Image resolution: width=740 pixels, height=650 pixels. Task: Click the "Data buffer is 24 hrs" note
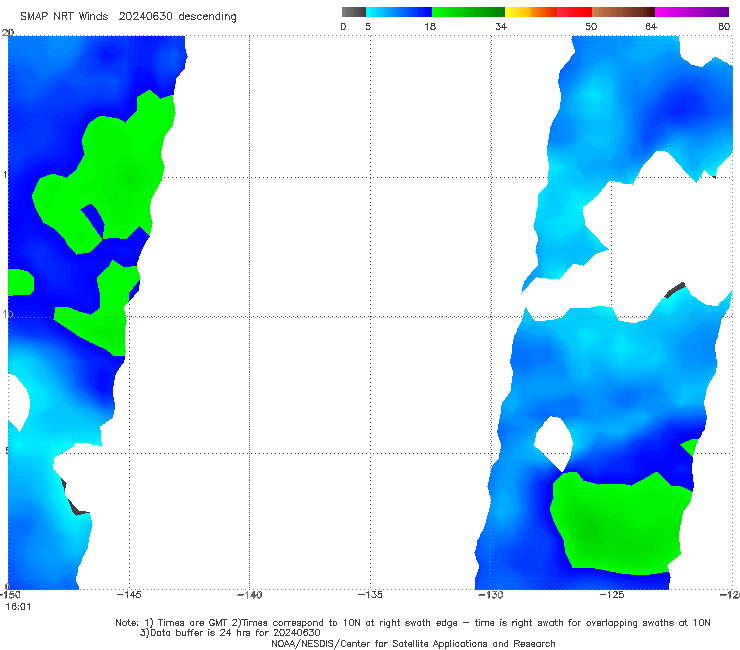coord(230,633)
